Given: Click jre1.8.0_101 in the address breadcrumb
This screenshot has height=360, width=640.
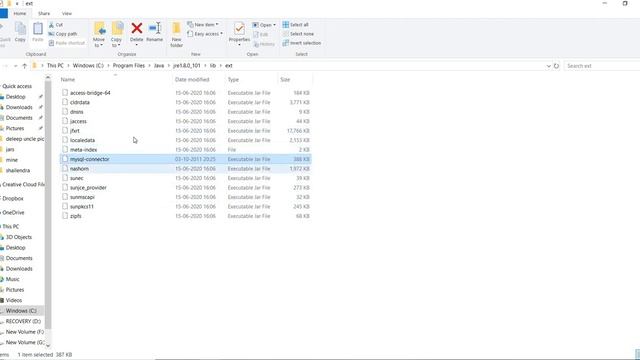Looking at the screenshot, I should 187,66.
